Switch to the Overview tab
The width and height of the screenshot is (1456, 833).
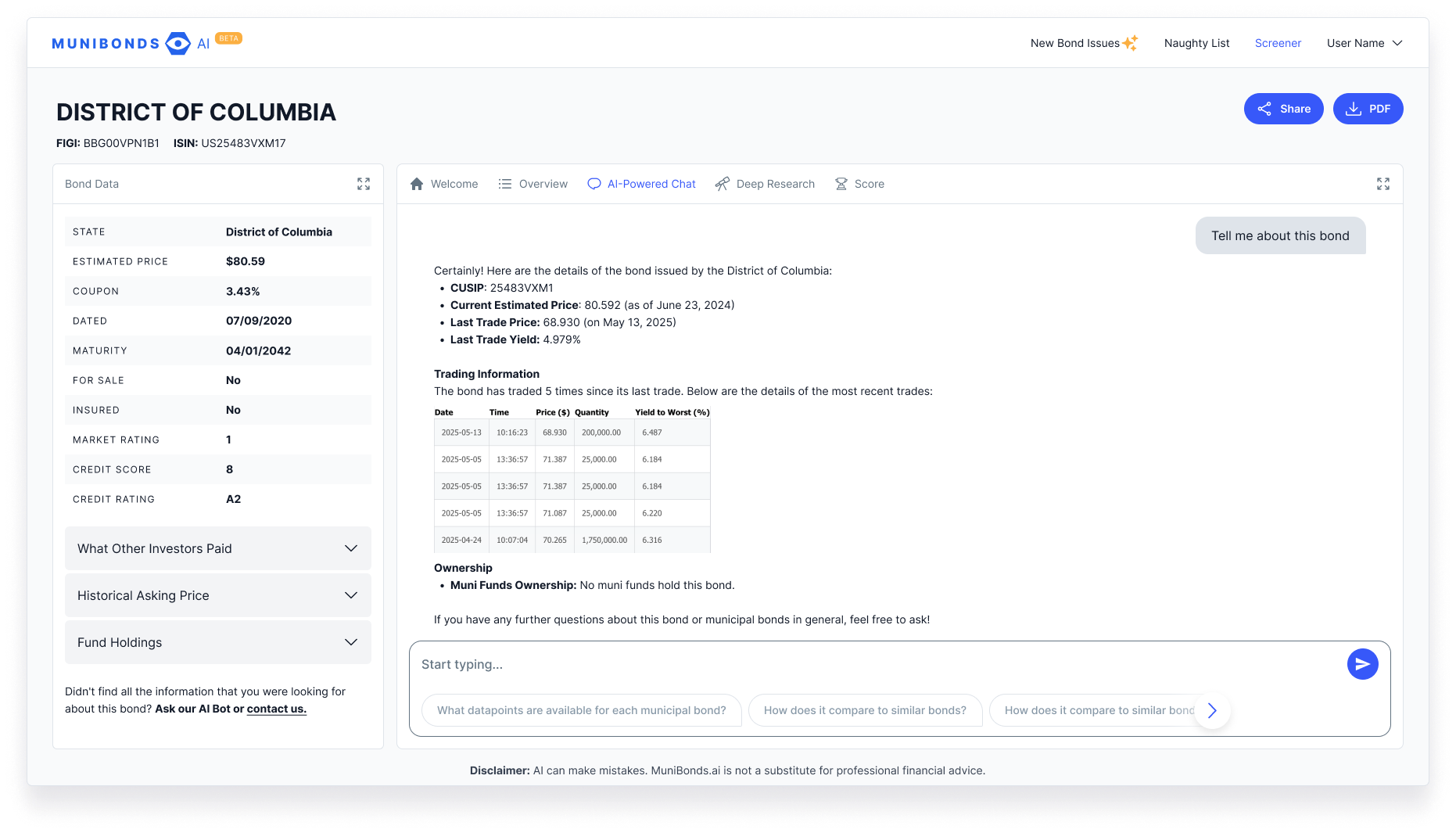[x=533, y=184]
